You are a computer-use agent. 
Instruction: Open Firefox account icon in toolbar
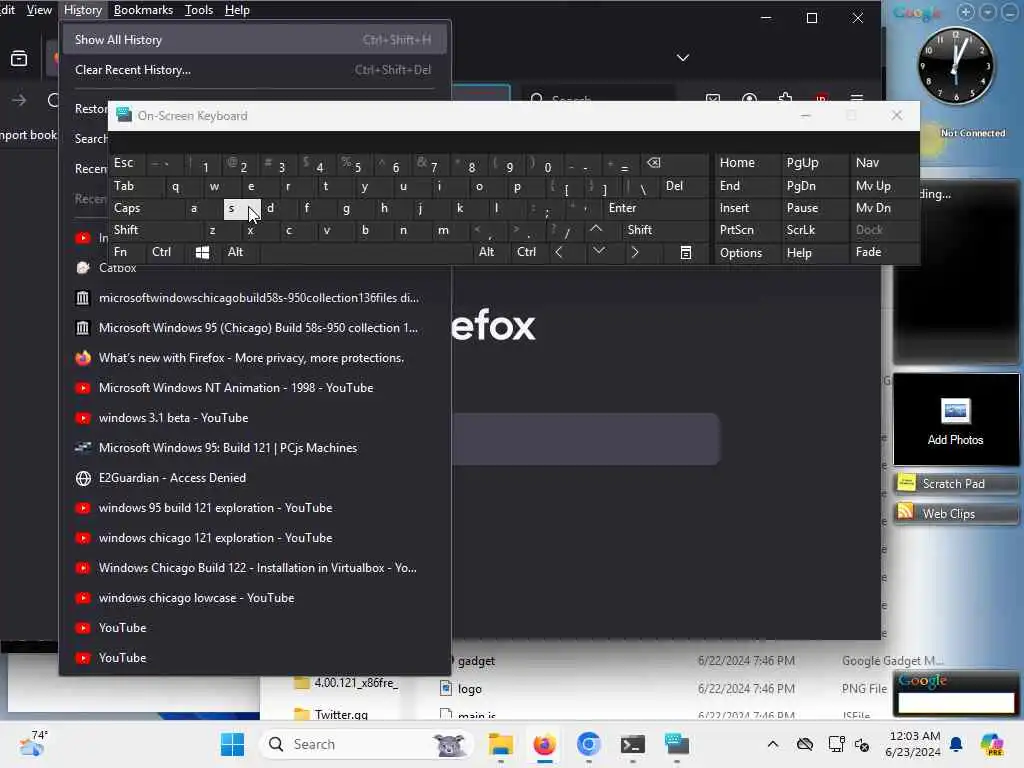click(749, 98)
